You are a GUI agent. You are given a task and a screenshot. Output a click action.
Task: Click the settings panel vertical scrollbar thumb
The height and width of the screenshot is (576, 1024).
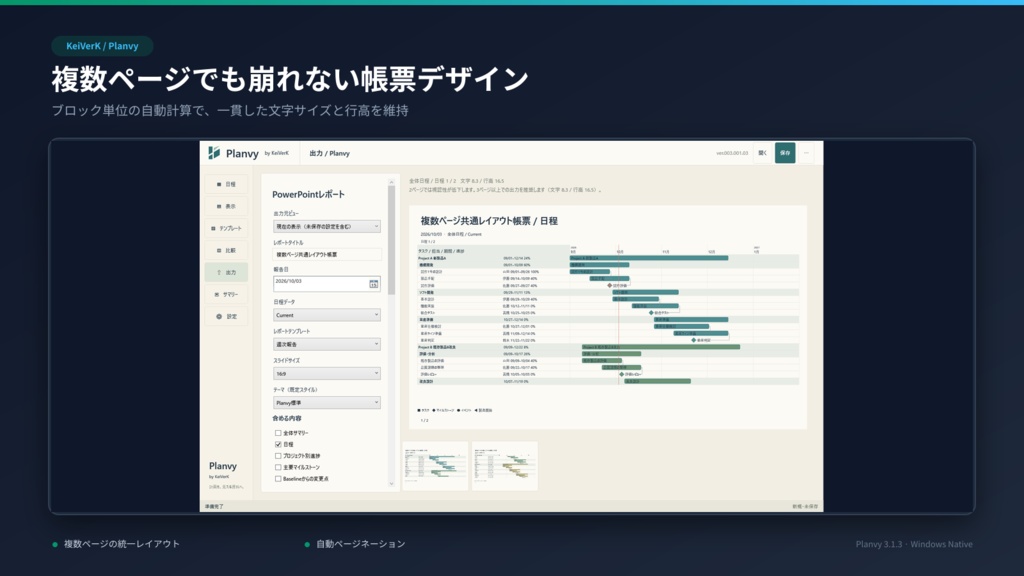point(391,240)
